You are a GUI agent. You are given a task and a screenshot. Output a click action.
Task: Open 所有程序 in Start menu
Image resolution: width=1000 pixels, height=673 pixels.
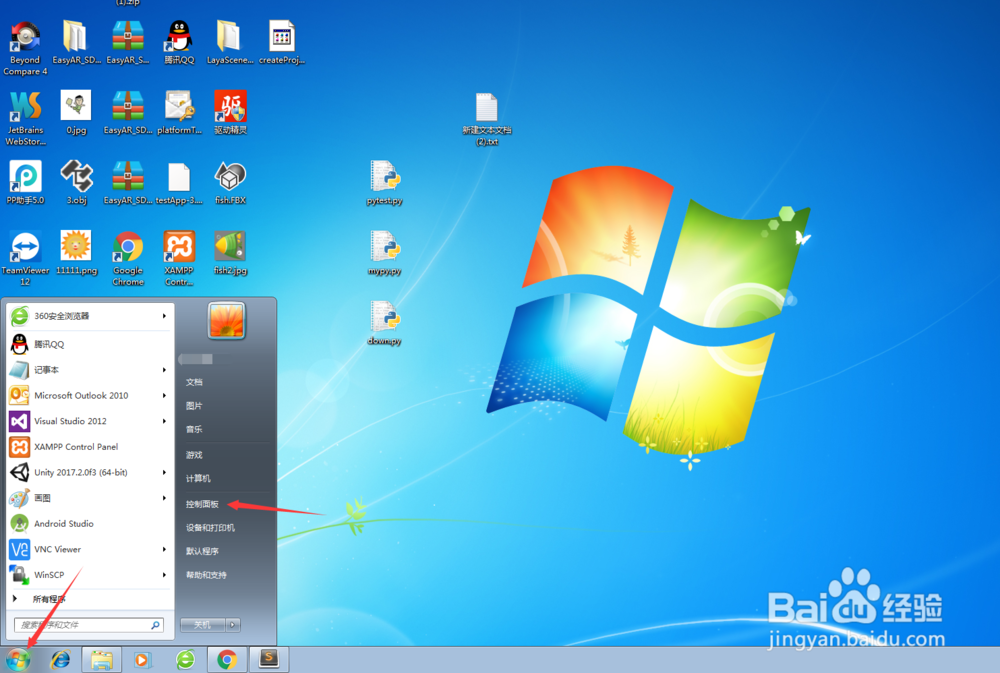(89, 599)
